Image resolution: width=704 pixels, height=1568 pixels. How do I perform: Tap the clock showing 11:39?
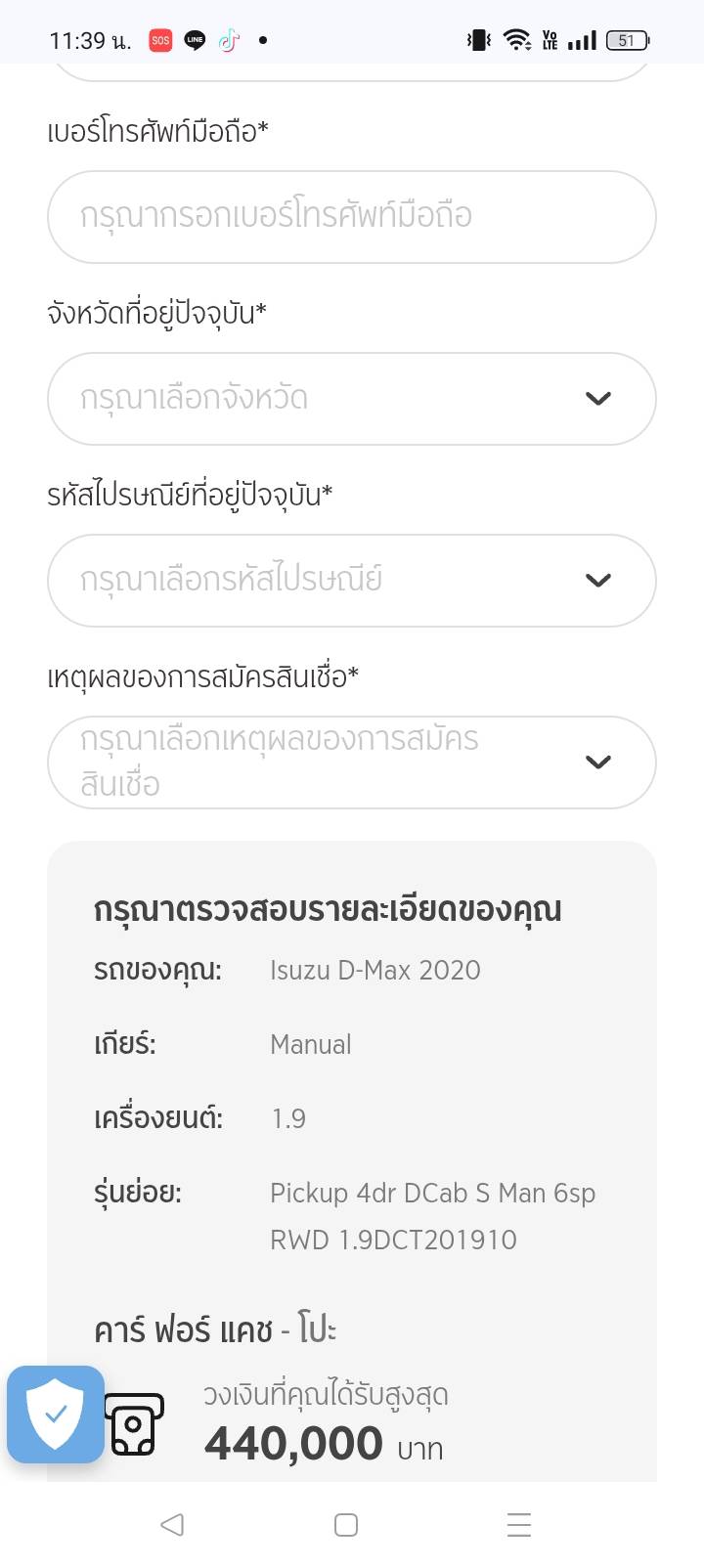89,41
